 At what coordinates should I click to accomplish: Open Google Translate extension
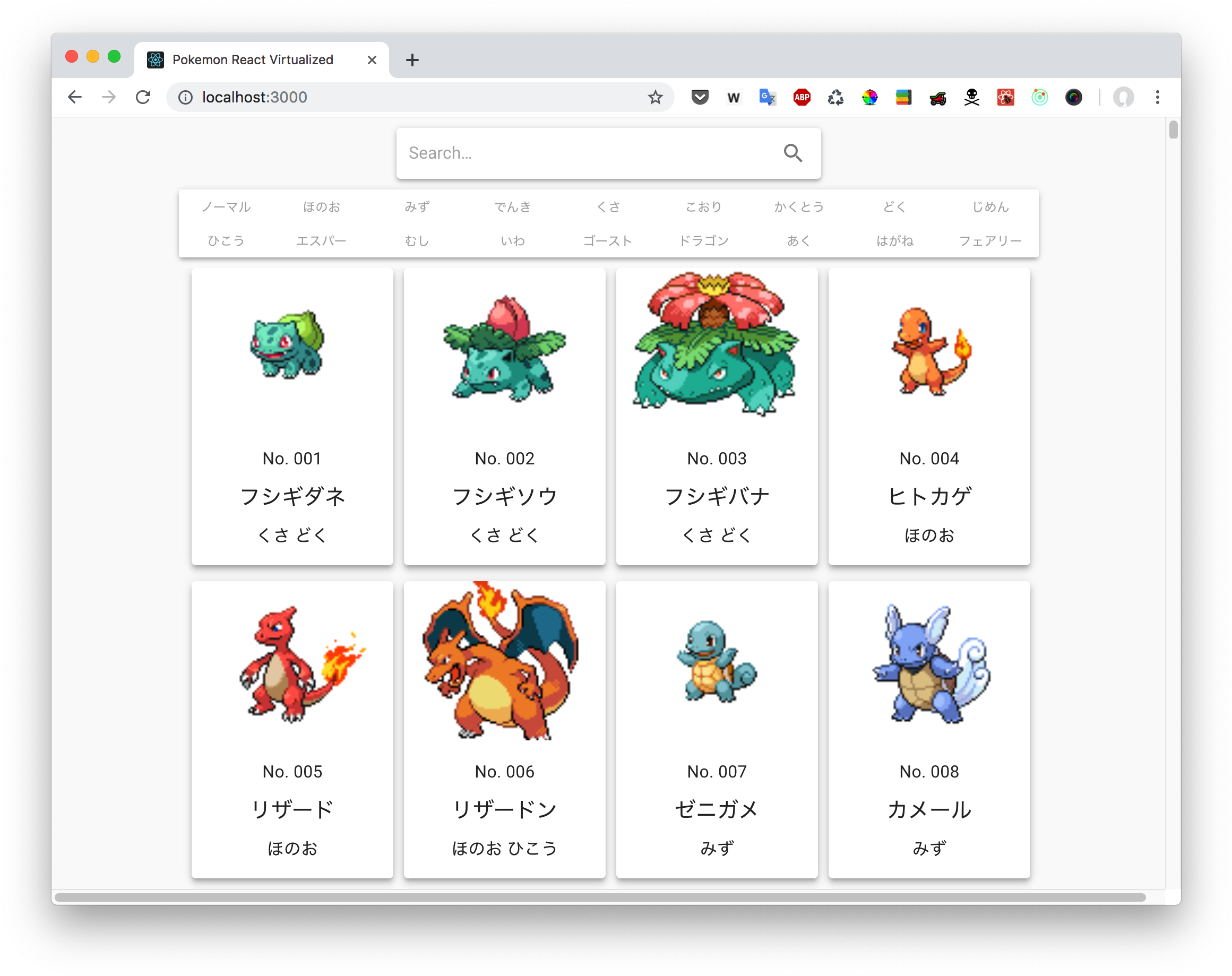768,97
